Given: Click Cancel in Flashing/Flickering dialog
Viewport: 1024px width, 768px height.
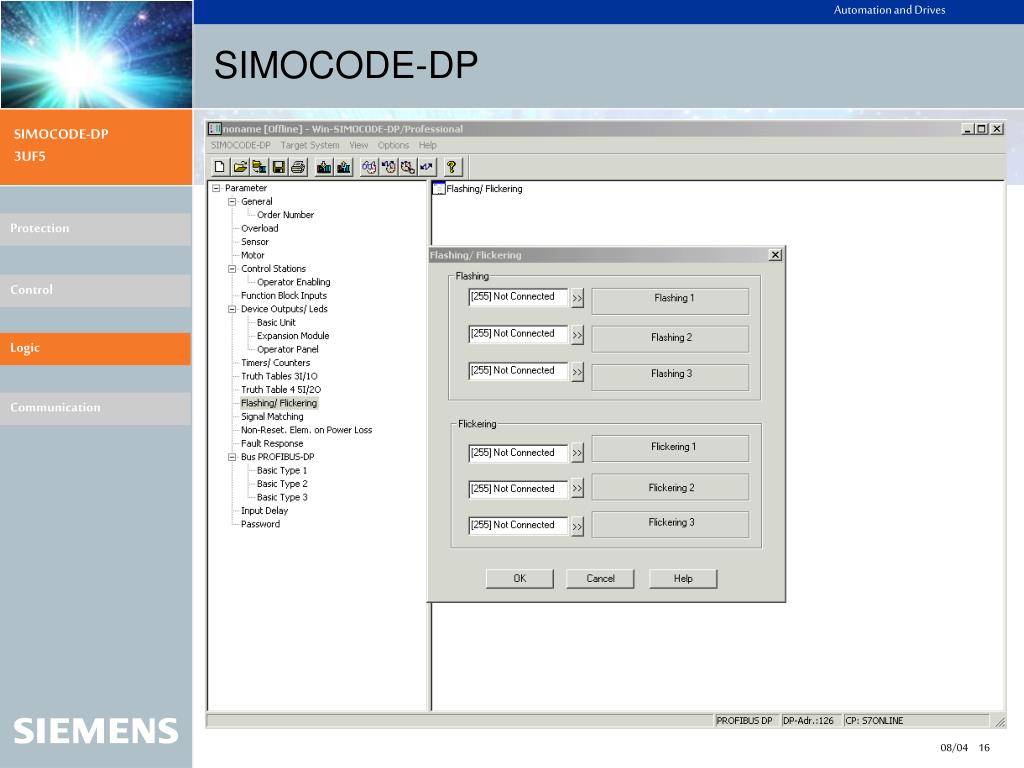Looking at the screenshot, I should (600, 579).
